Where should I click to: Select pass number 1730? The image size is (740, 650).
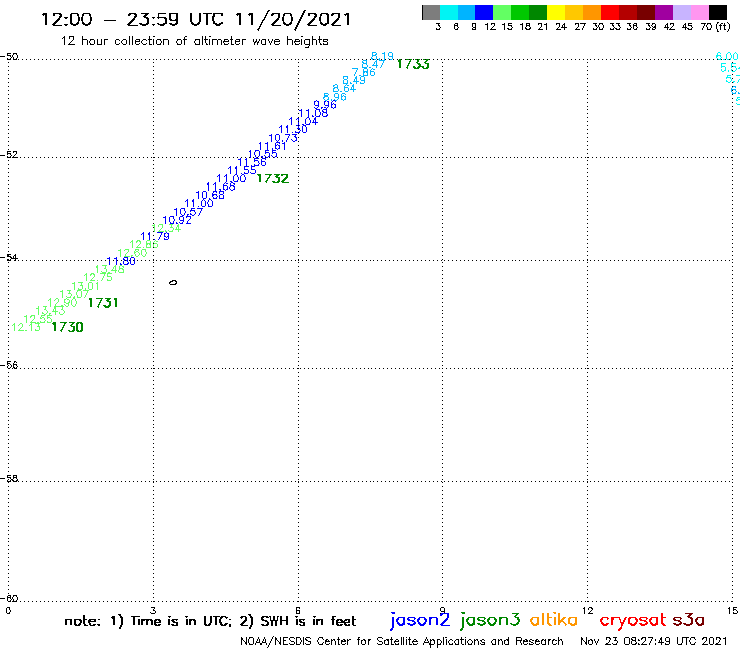tap(67, 327)
